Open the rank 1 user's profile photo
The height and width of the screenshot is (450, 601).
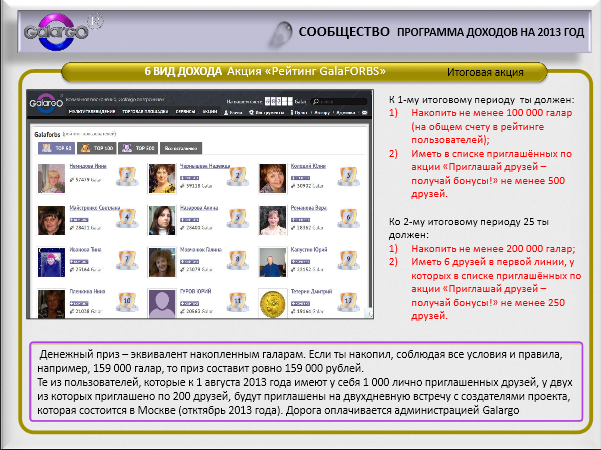(x=51, y=178)
